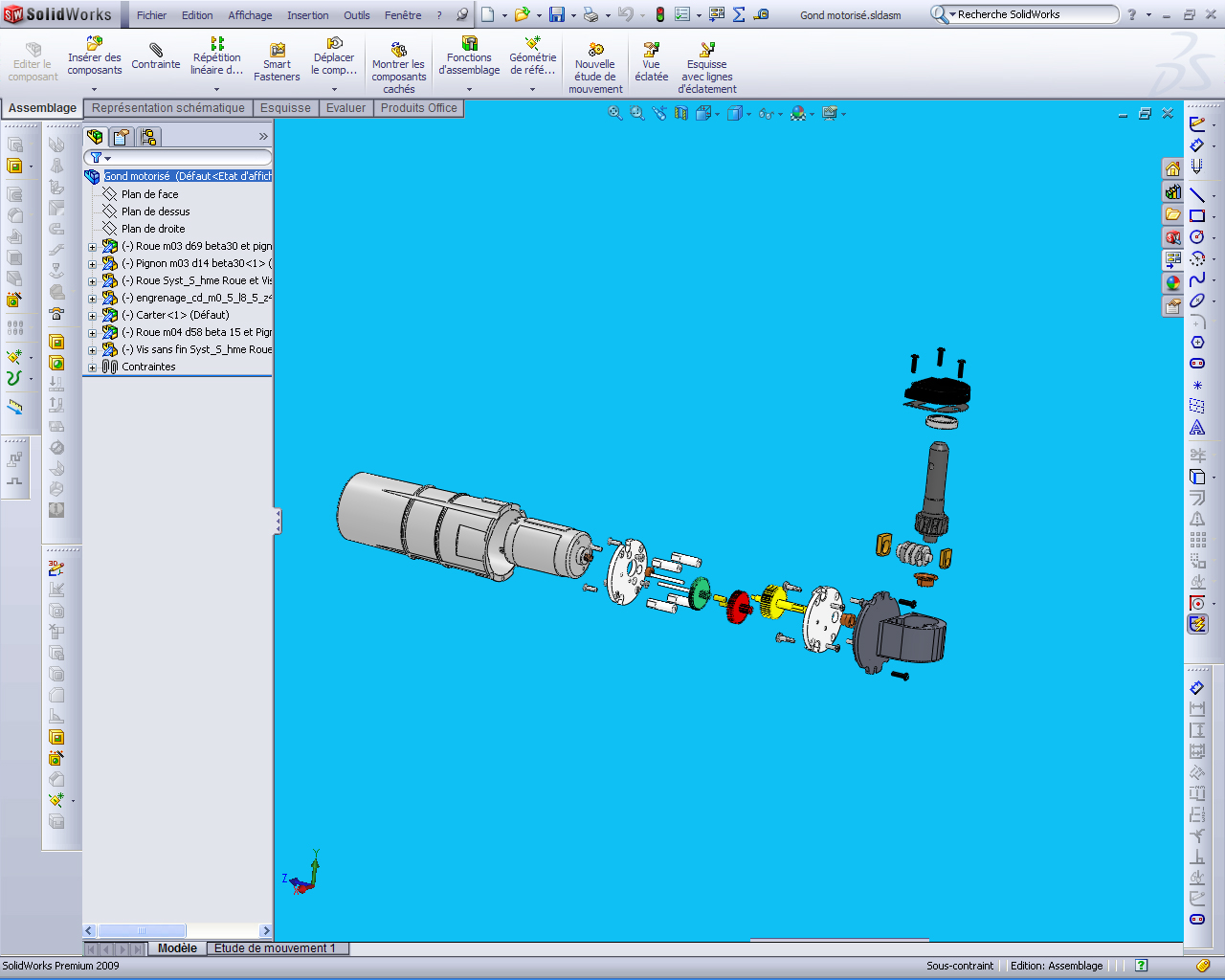This screenshot has height=980, width=1225.
Task: Open the Insertion menu
Action: pyautogui.click(x=308, y=15)
